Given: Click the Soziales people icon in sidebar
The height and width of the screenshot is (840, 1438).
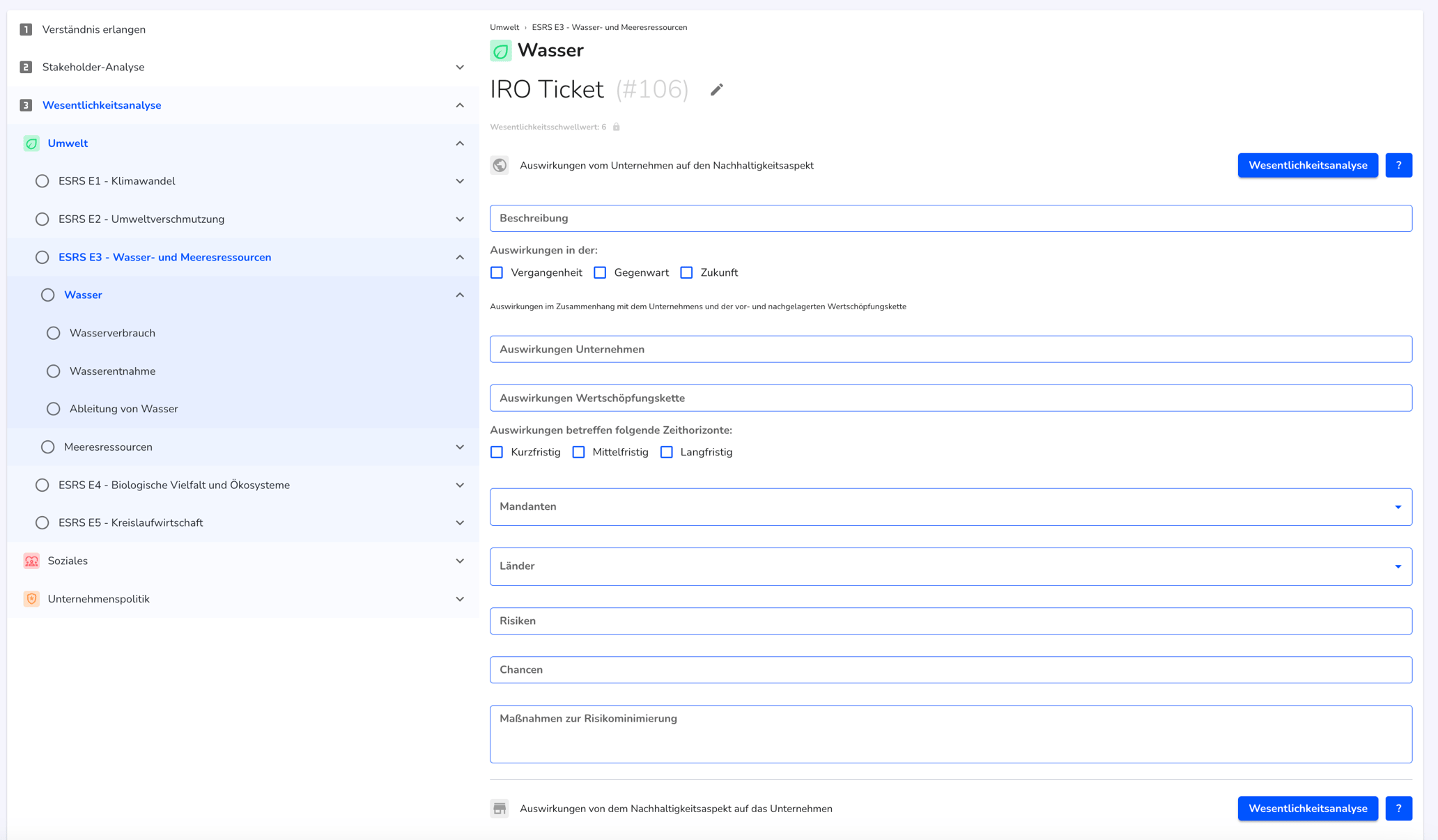Looking at the screenshot, I should tap(31, 561).
